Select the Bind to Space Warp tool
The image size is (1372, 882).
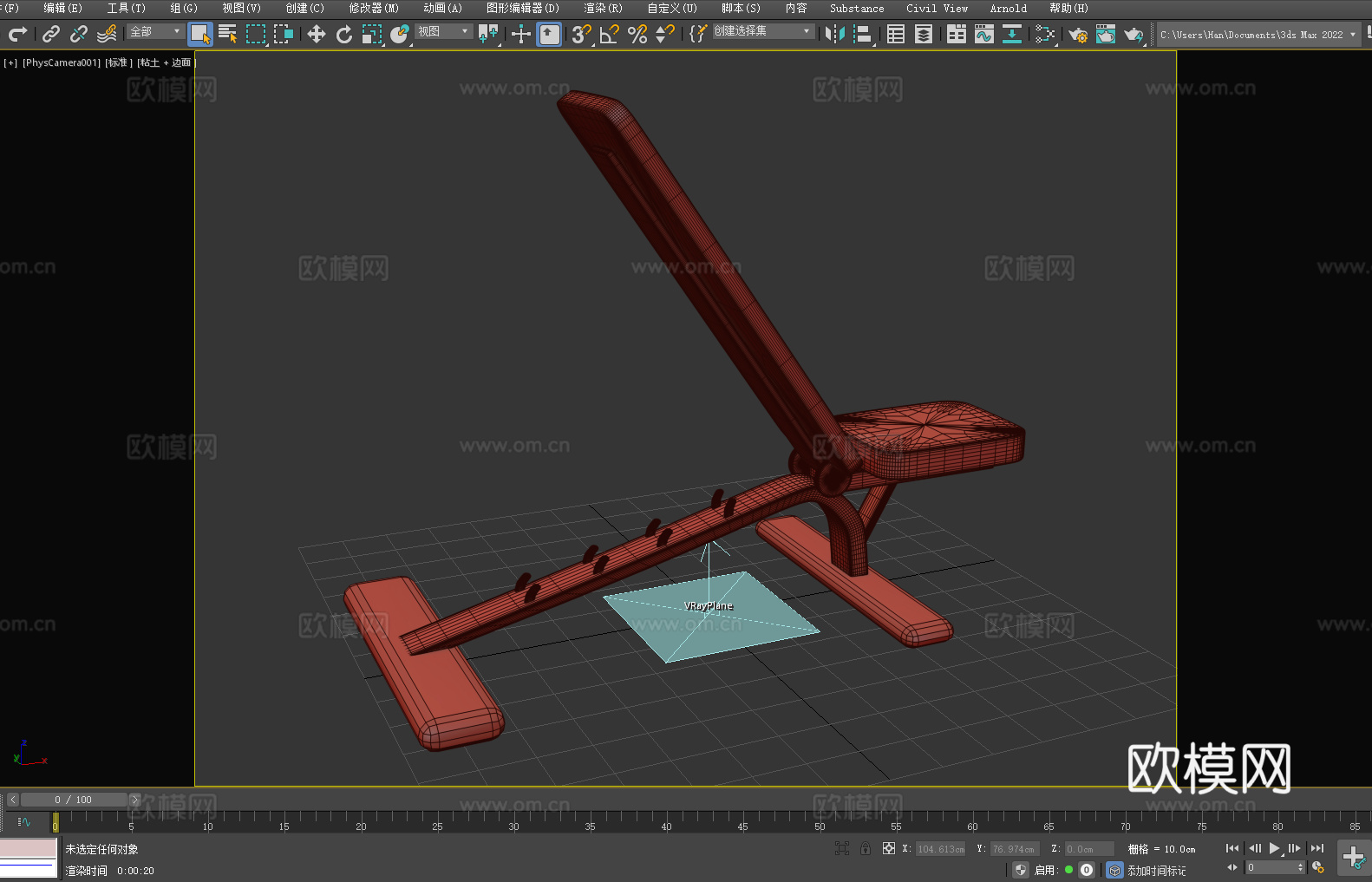pyautogui.click(x=107, y=34)
